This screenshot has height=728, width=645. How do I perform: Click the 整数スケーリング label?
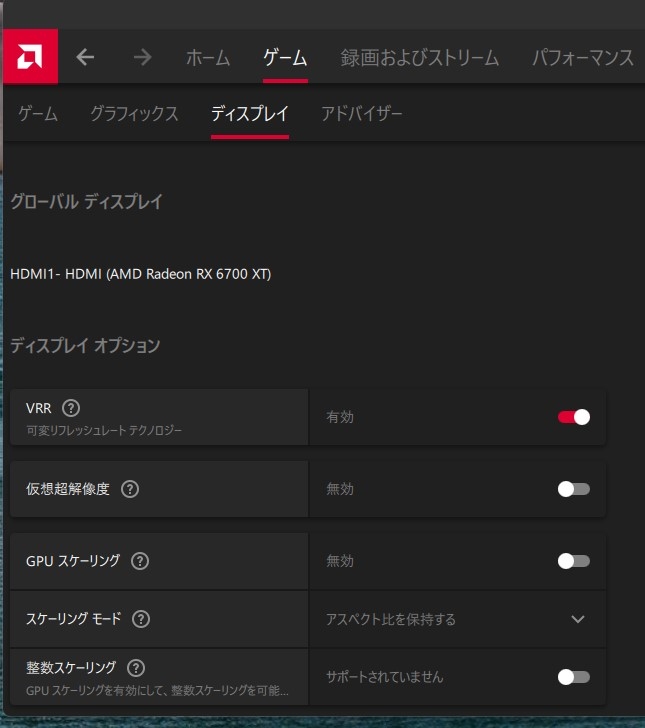click(71, 668)
